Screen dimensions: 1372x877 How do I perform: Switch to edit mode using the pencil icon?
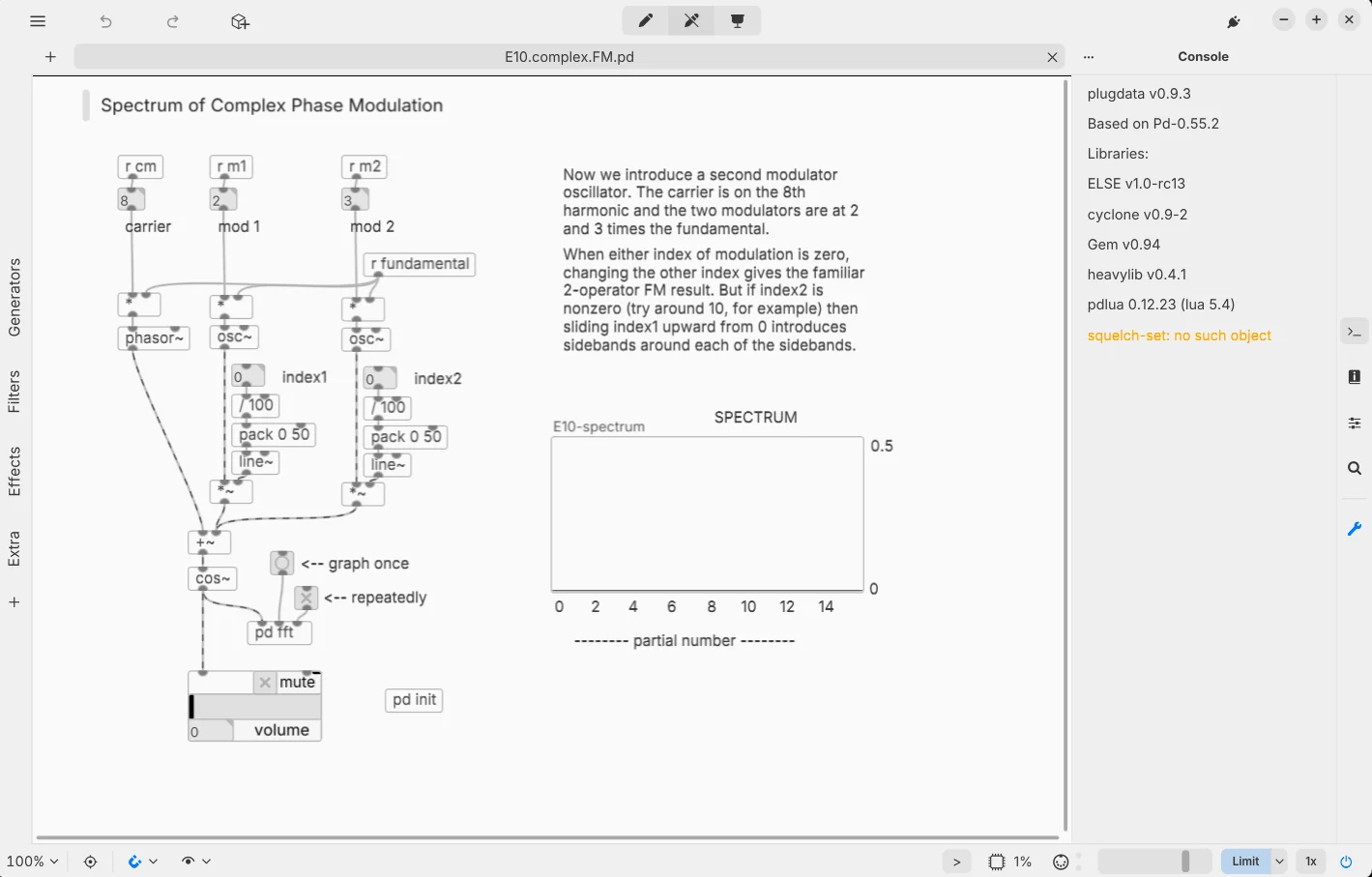tap(645, 20)
